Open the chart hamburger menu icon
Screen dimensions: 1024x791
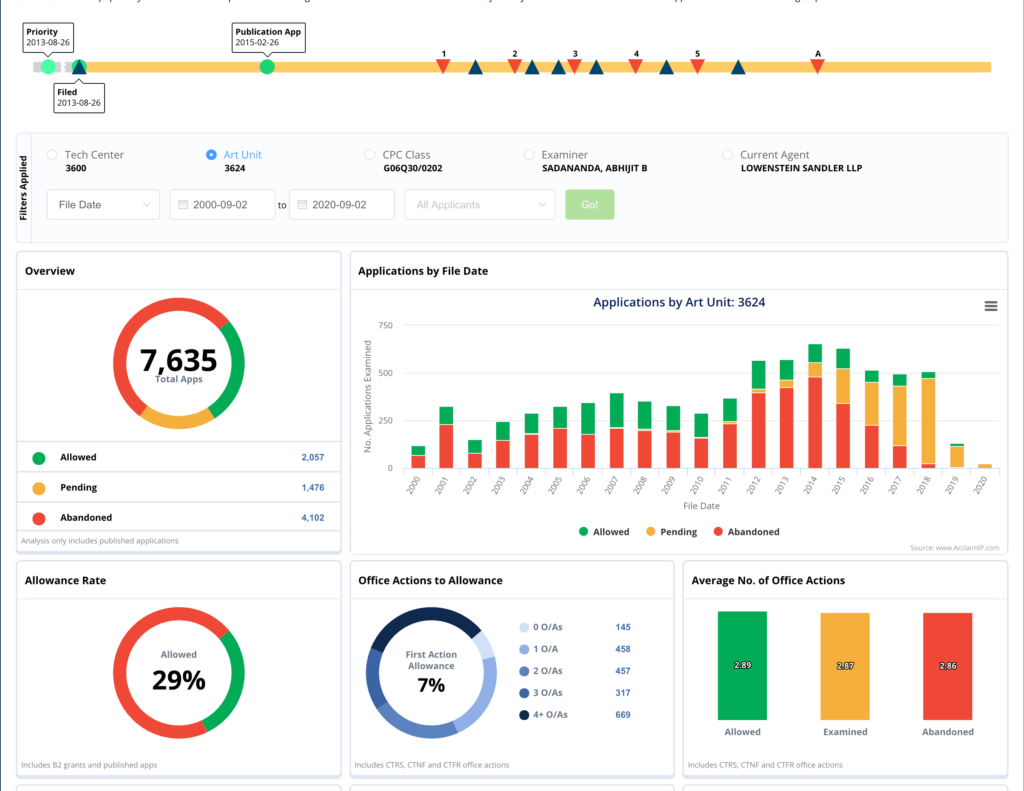990,306
